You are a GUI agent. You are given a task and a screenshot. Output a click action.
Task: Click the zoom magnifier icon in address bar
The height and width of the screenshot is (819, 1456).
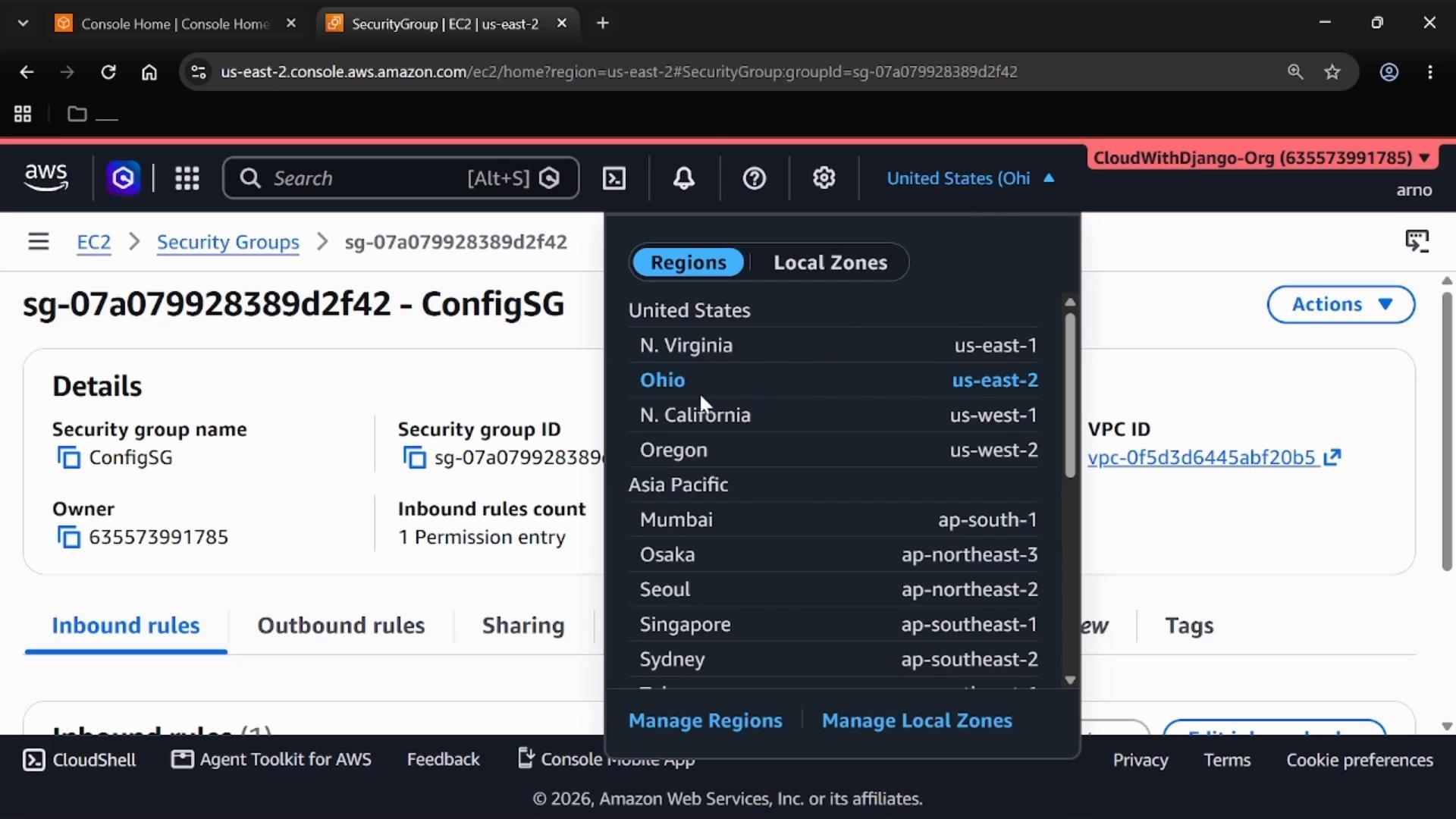point(1295,72)
